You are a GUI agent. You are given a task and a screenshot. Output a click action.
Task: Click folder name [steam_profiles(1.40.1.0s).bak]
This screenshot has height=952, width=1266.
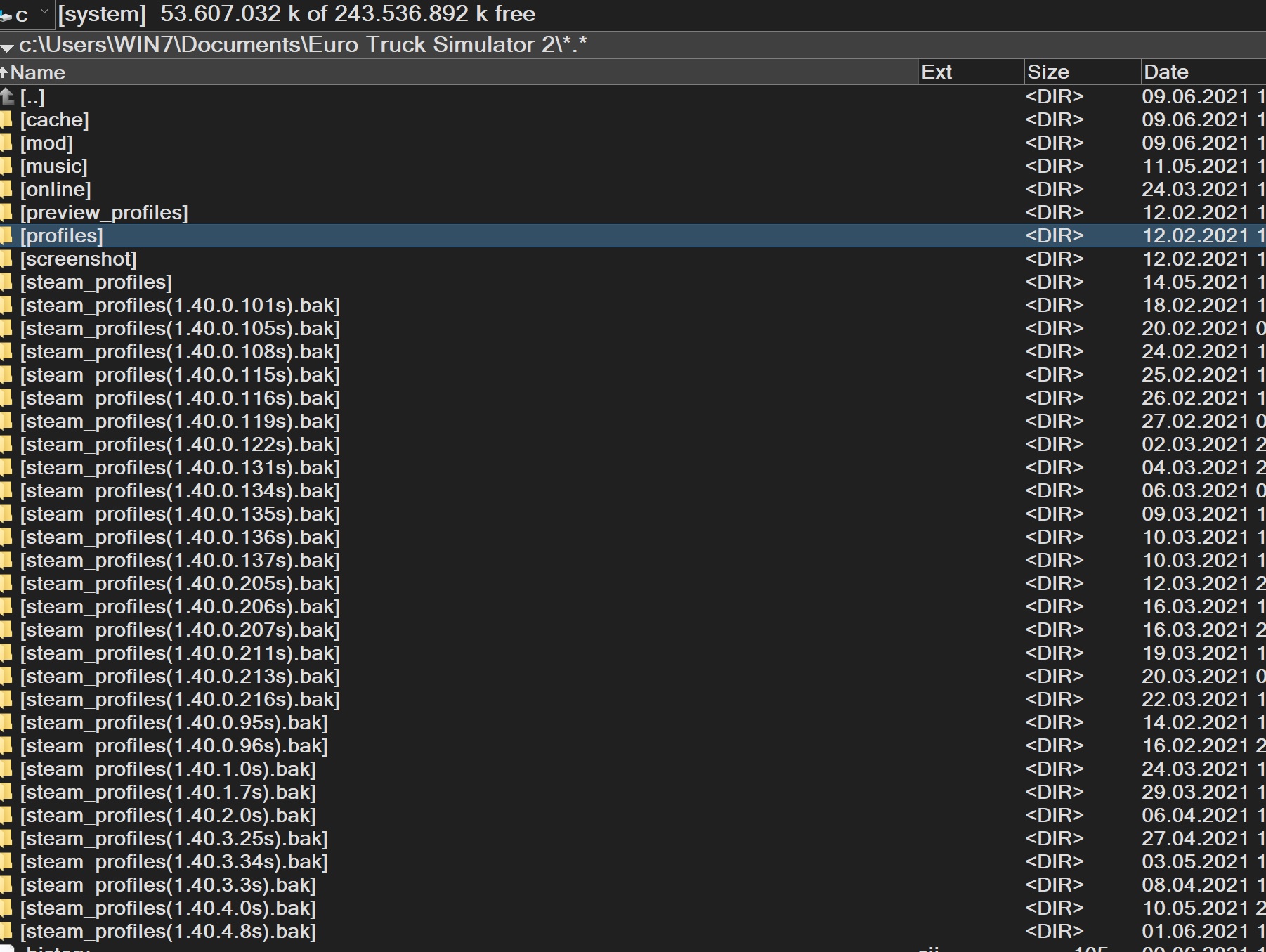(169, 769)
